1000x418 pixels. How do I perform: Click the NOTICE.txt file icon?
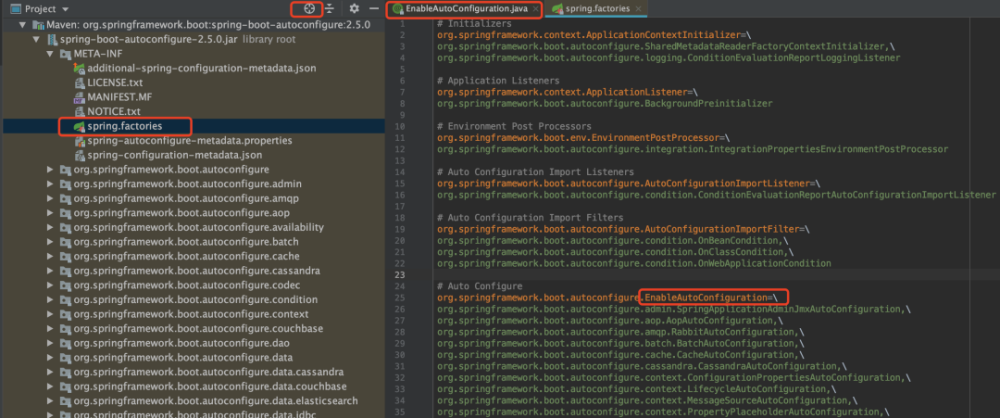(79, 112)
